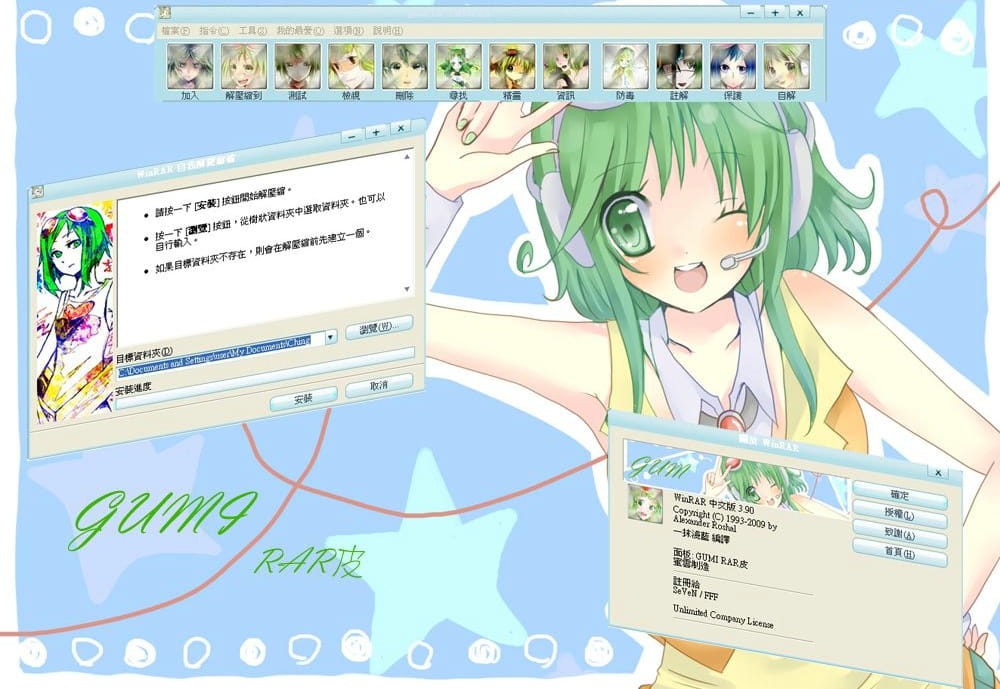Click the 致謝(A) acknowledgments button
Image resolution: width=1000 pixels, height=689 pixels.
[x=899, y=533]
